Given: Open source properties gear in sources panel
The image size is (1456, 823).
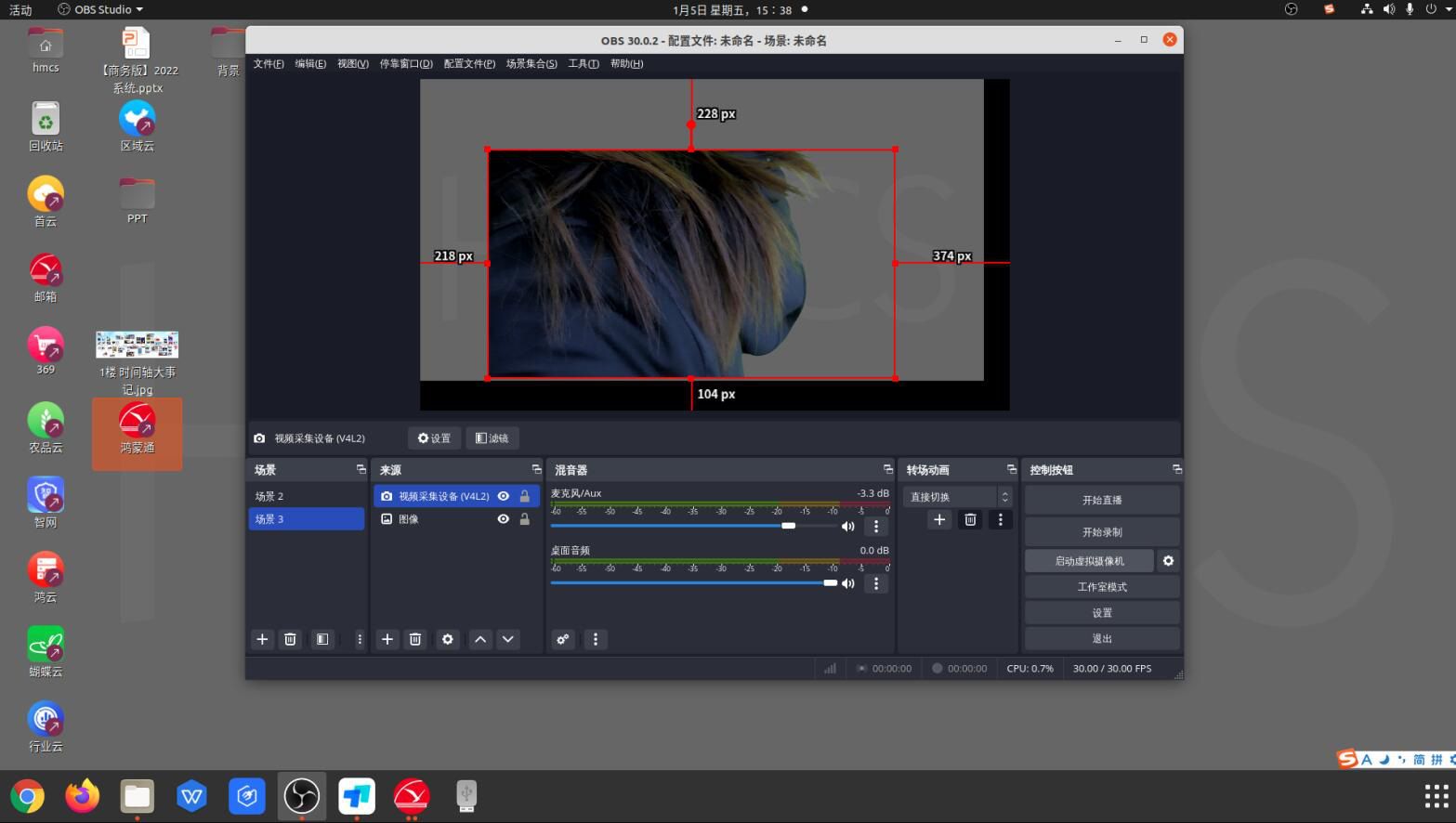Looking at the screenshot, I should point(448,639).
